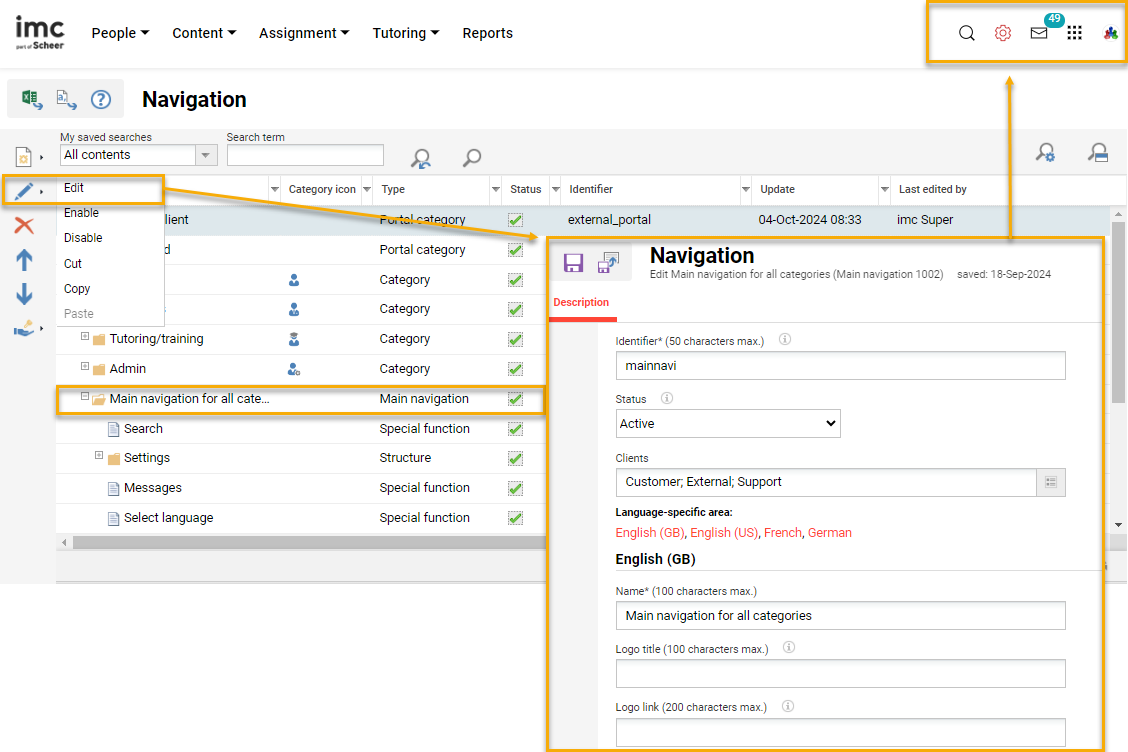The width and height of the screenshot is (1128, 752).
Task: Open the apps grid icon
Action: tap(1074, 33)
